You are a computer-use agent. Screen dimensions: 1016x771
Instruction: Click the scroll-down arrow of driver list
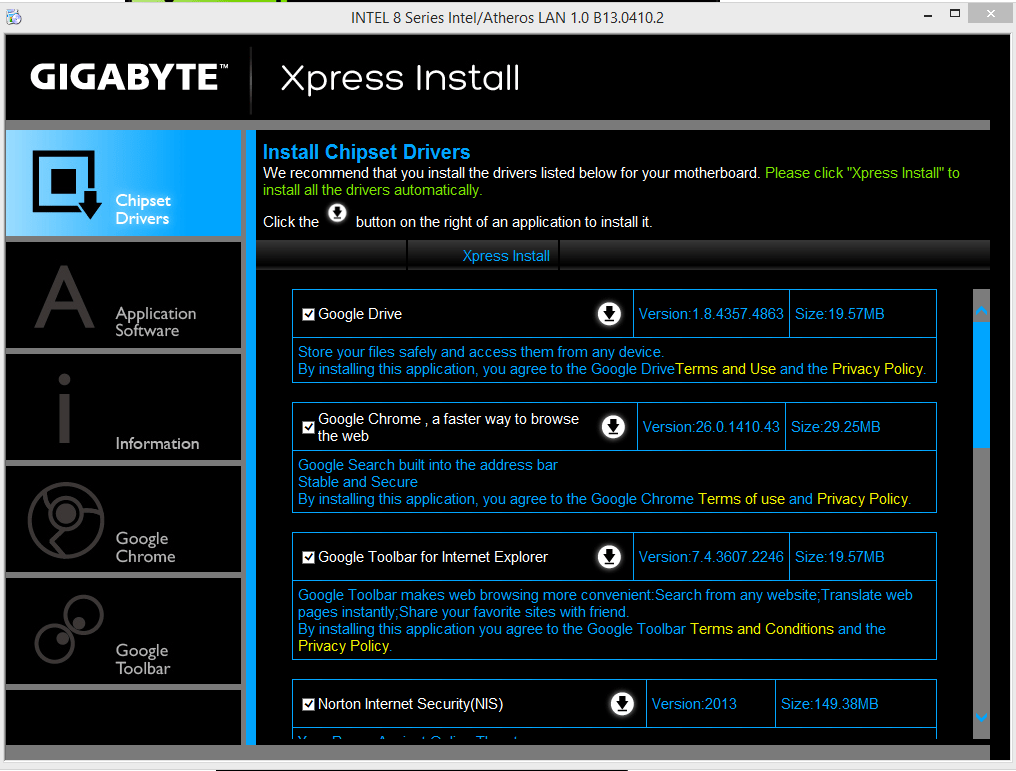[x=981, y=717]
